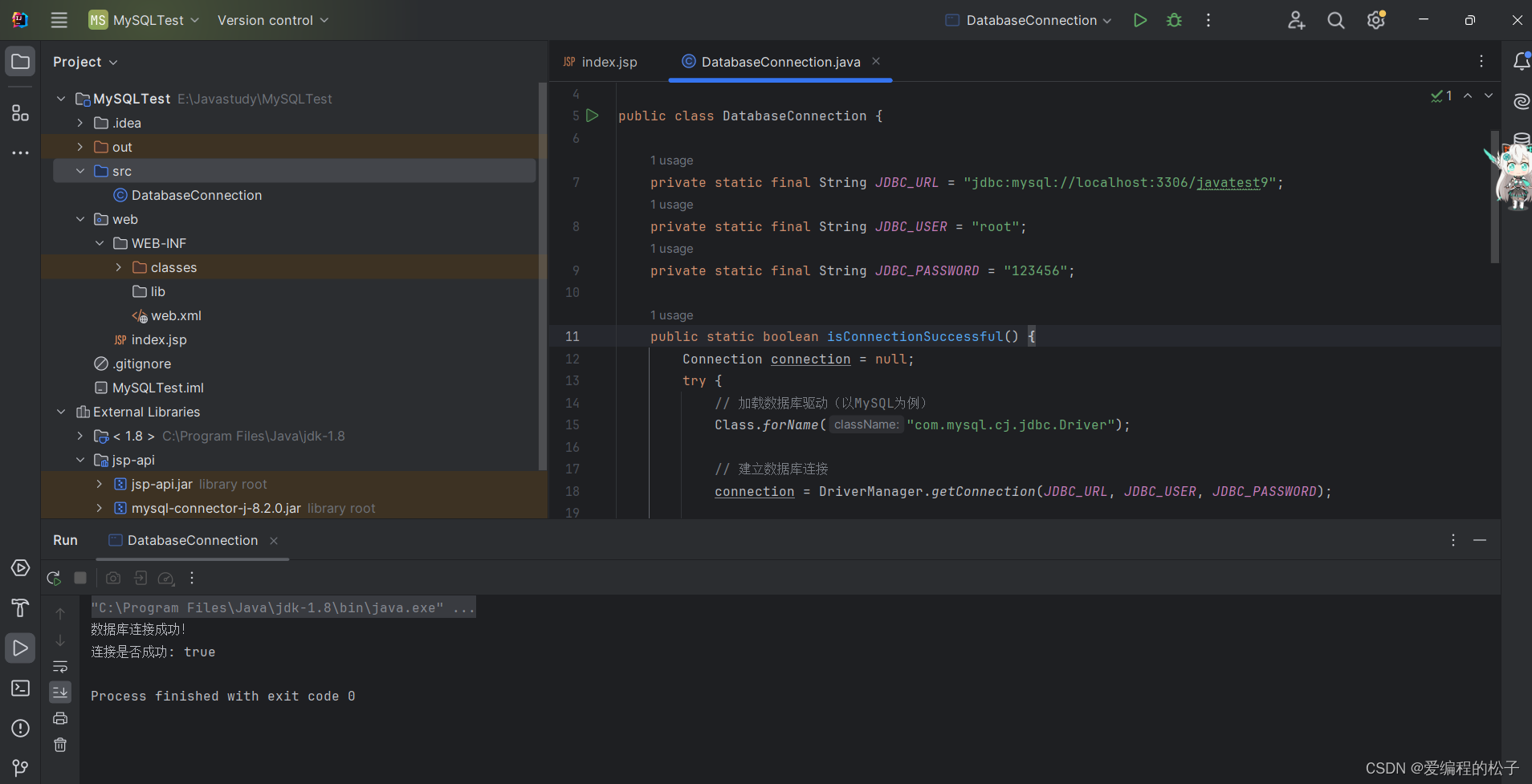Run DatabaseConnection with the green play button
The width and height of the screenshot is (1532, 784).
(1139, 20)
